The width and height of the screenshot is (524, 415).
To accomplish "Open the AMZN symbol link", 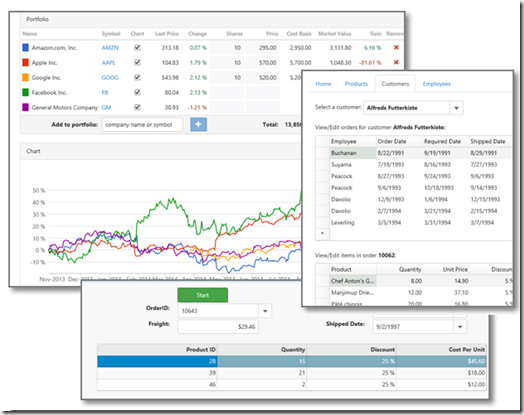I will (110, 48).
